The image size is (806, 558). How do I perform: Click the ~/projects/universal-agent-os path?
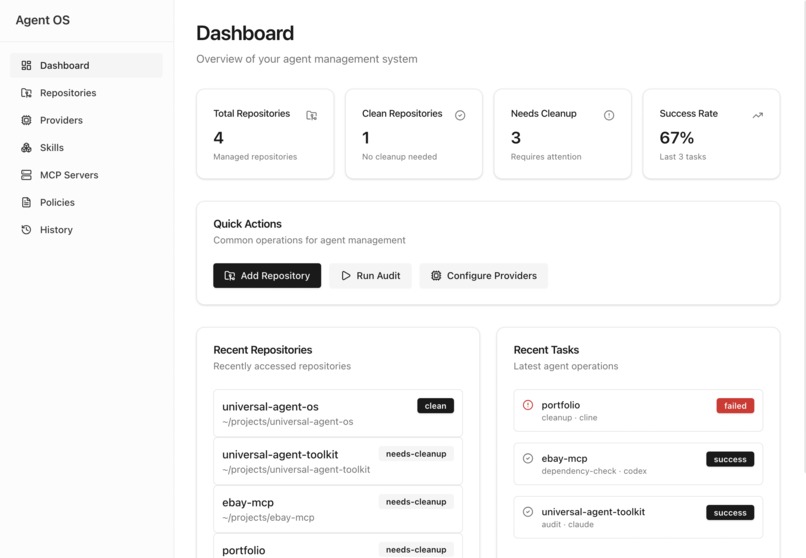coord(287,421)
